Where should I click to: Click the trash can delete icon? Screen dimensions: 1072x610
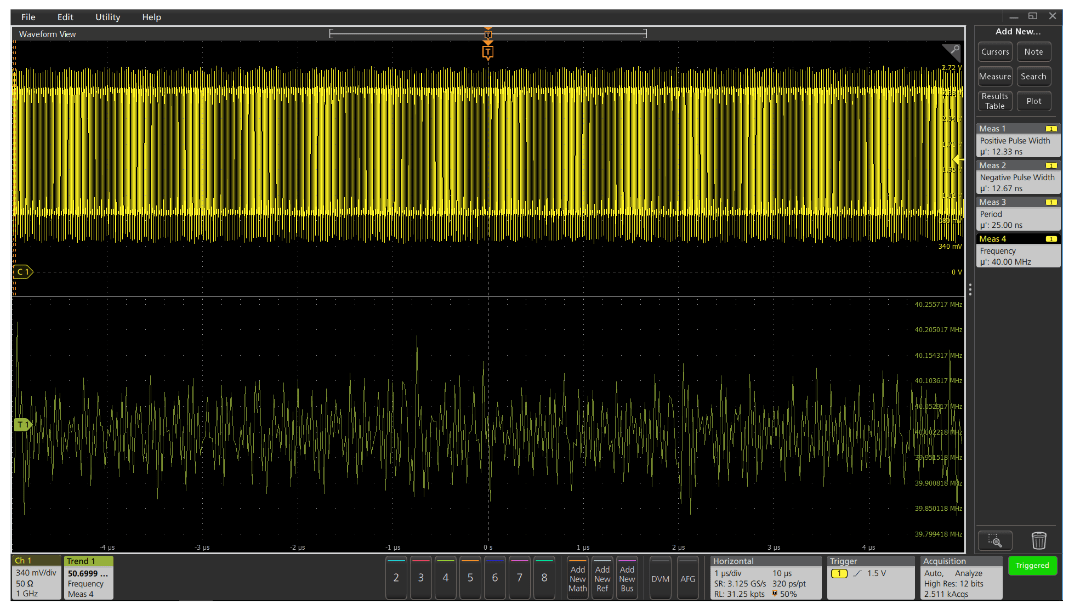pos(1039,541)
